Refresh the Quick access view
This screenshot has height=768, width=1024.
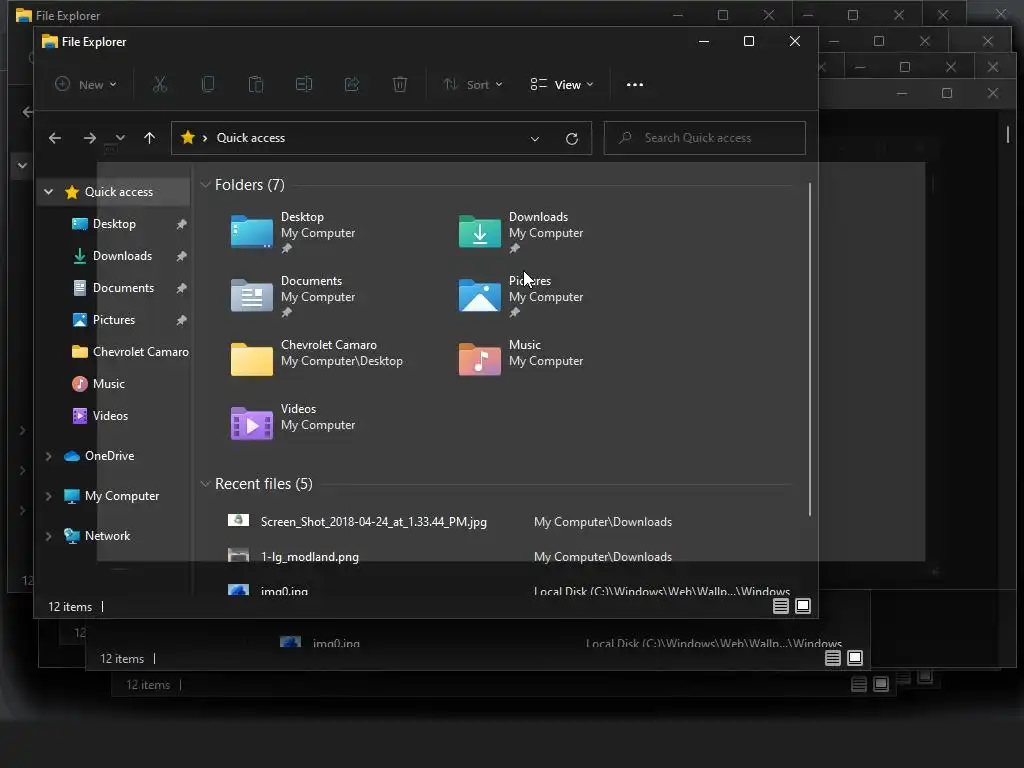pos(571,138)
